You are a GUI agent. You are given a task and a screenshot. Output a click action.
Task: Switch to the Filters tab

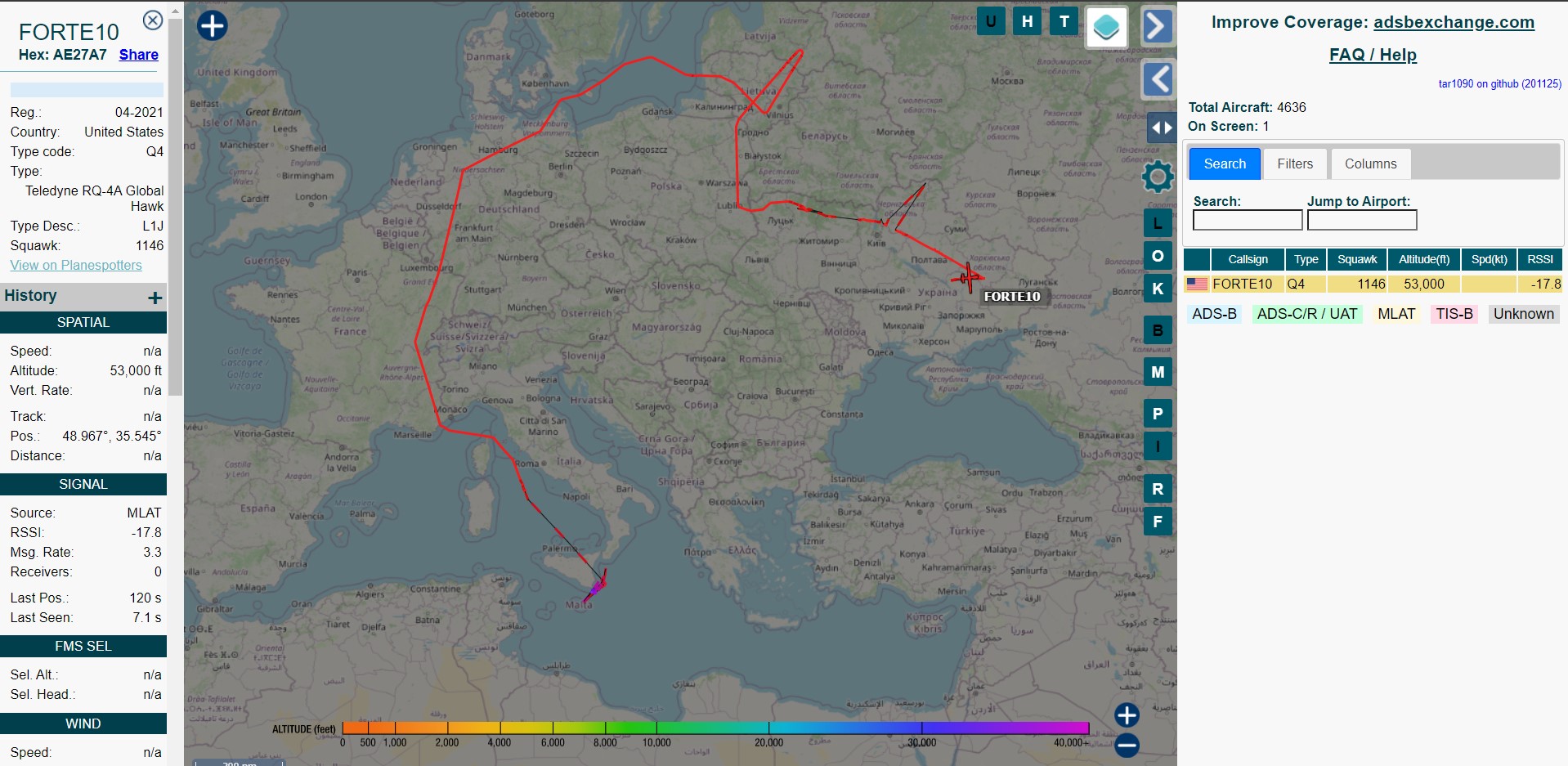tap(1295, 164)
